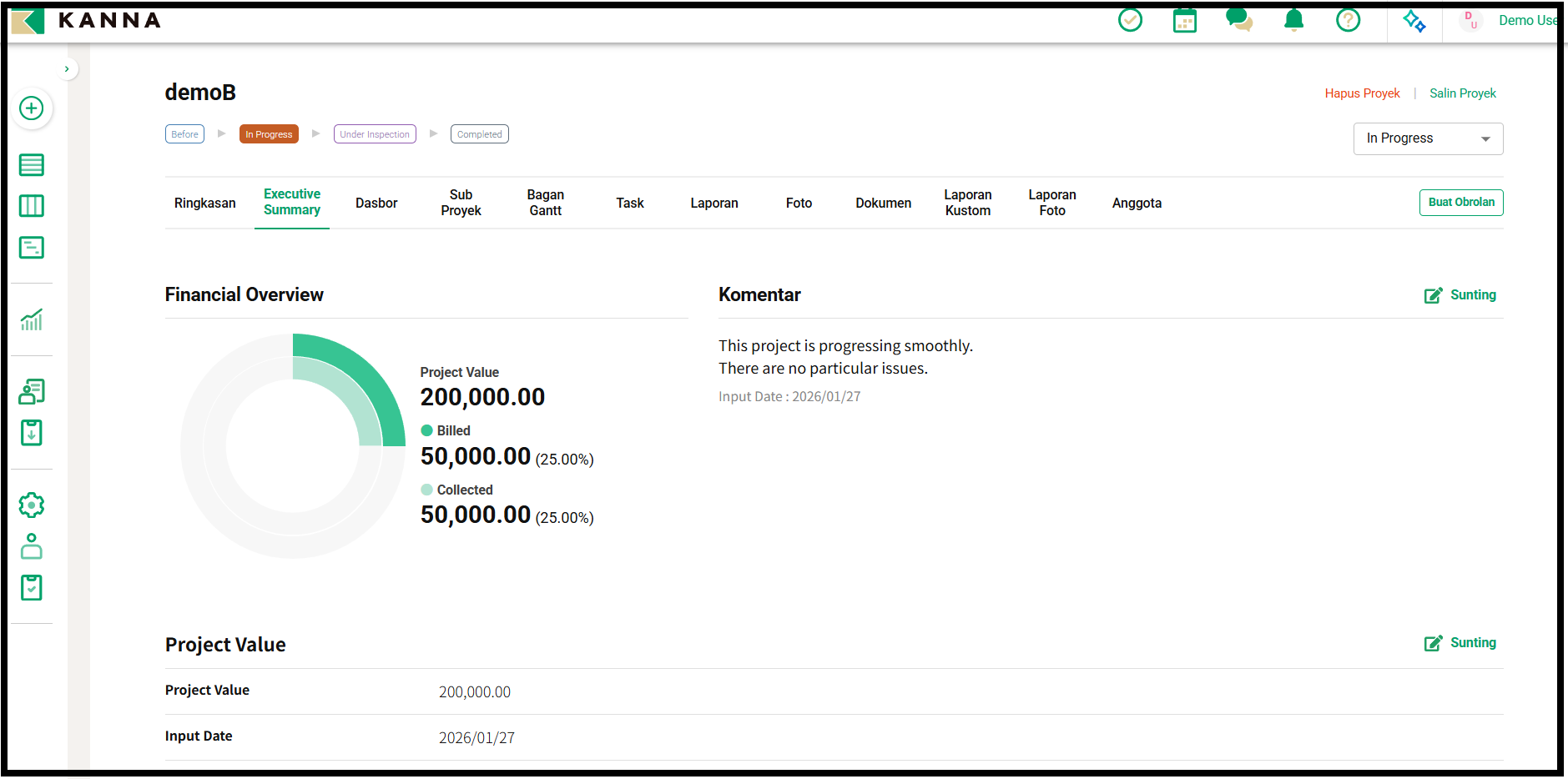
Task: Open the analytics chart icon in sidebar
Action: point(32,319)
